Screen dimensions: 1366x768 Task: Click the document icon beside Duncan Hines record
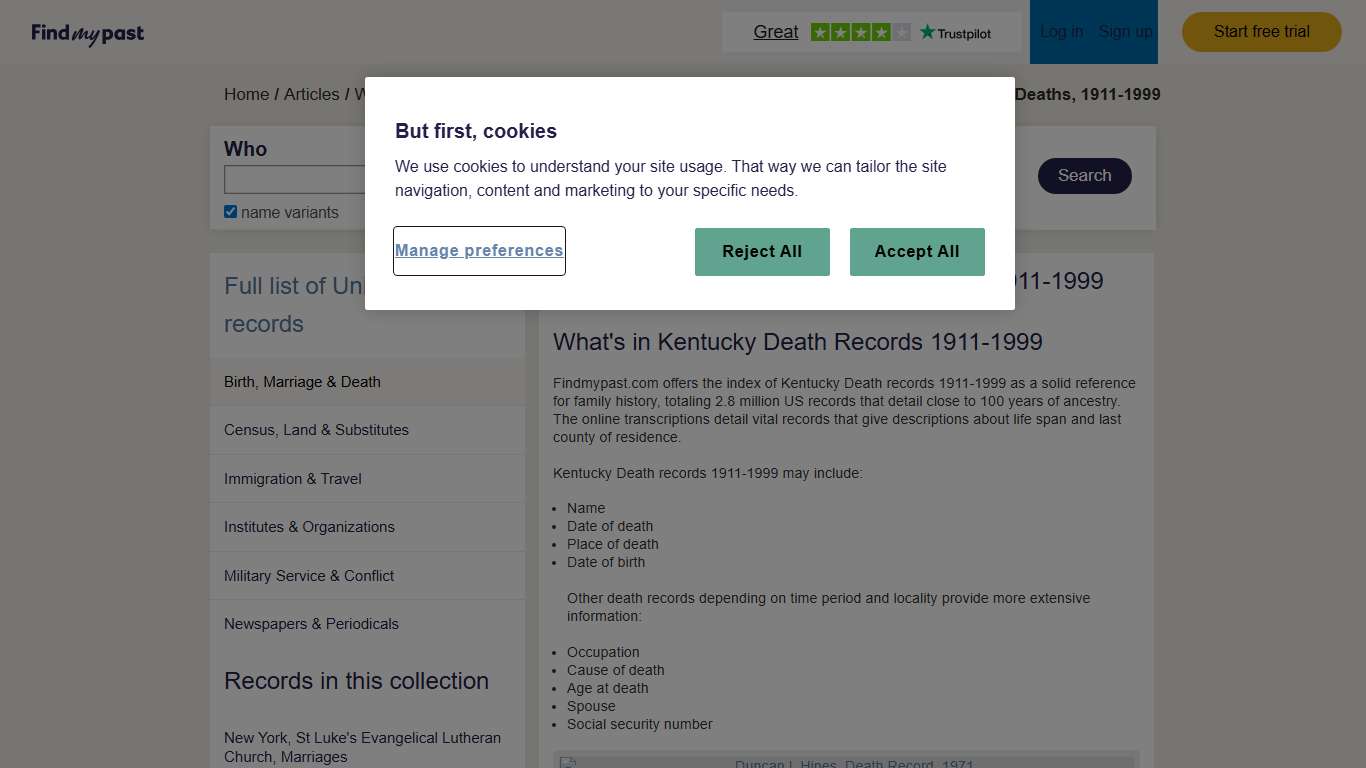click(x=568, y=762)
